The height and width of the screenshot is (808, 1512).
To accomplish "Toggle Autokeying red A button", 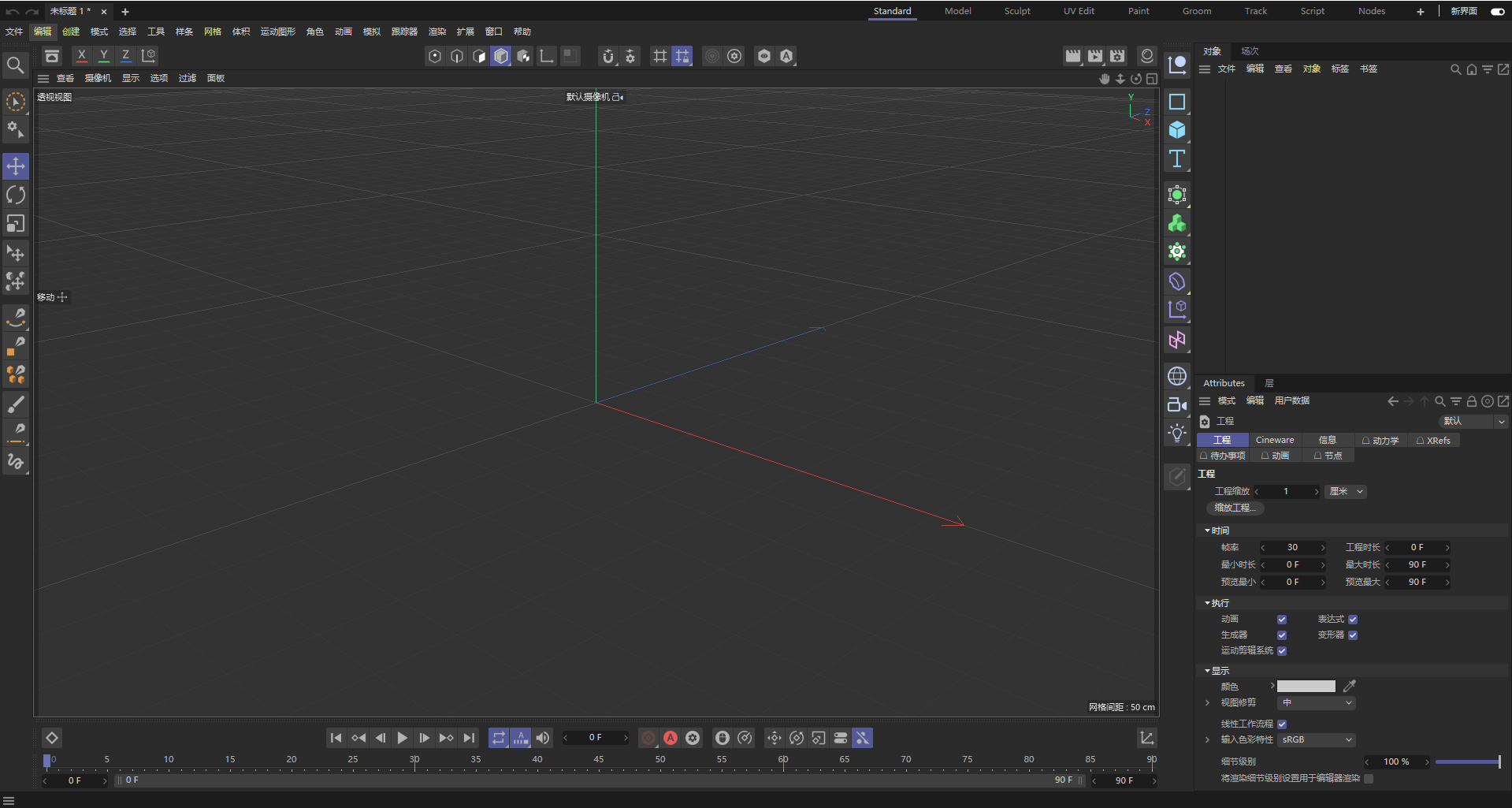I will click(671, 738).
